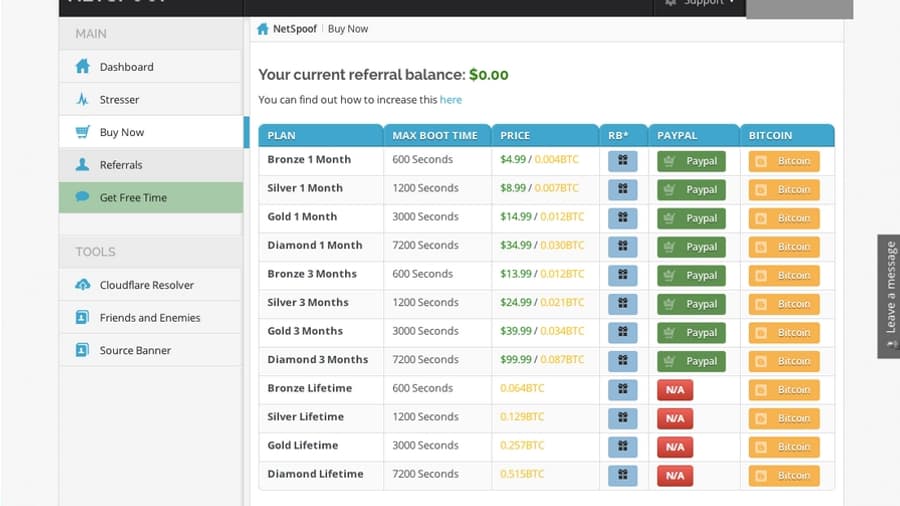Click RB icon for Diamond 3 Months

click(623, 361)
